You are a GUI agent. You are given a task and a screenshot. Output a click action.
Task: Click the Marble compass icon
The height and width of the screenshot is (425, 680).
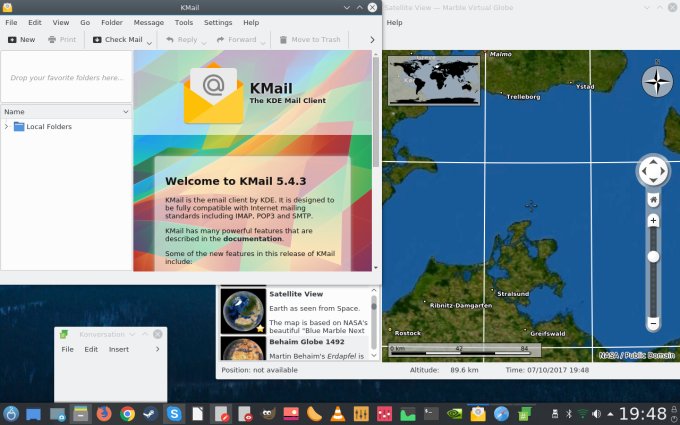tap(656, 81)
